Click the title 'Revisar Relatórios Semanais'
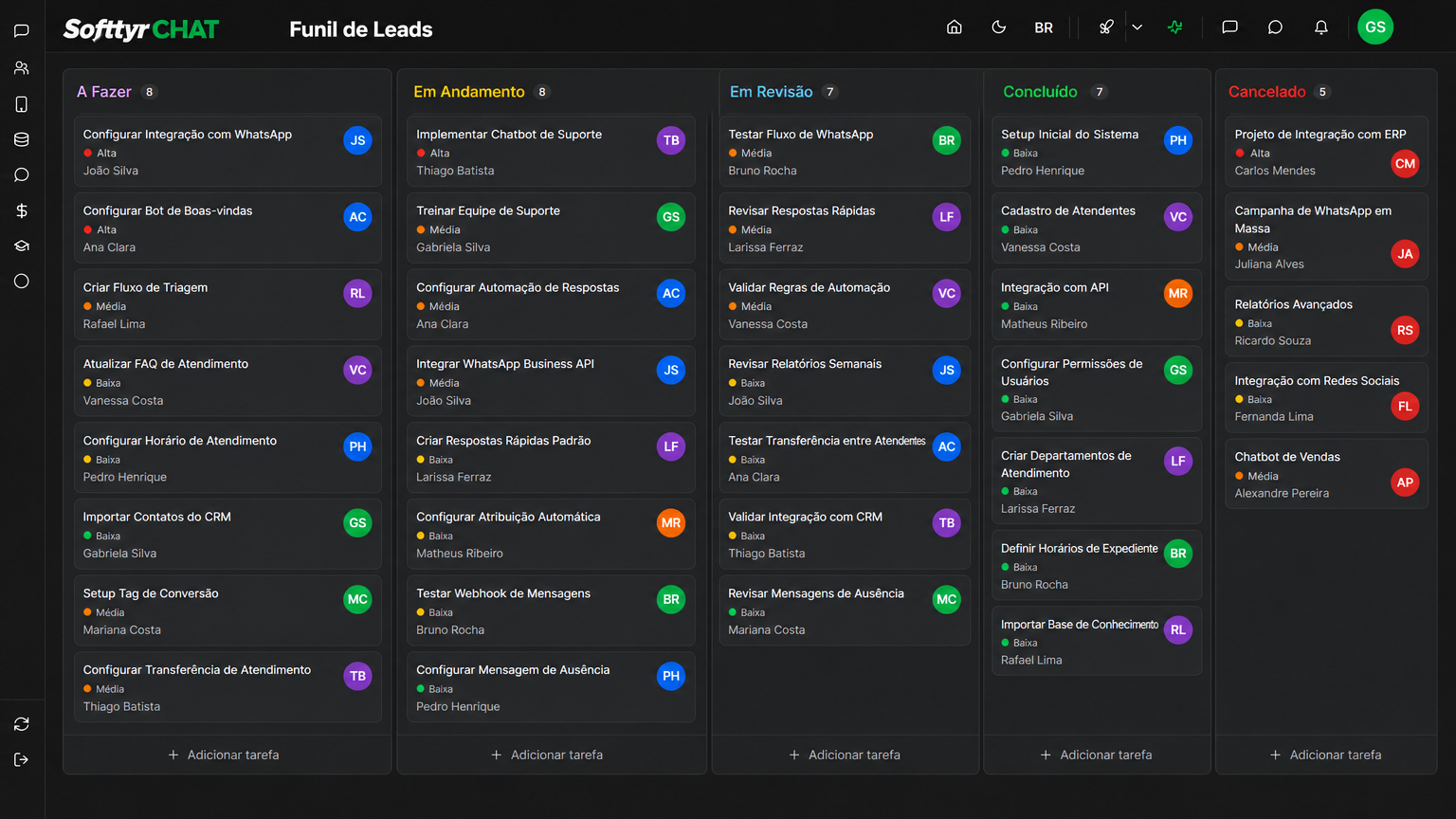1456x819 pixels. (805, 364)
